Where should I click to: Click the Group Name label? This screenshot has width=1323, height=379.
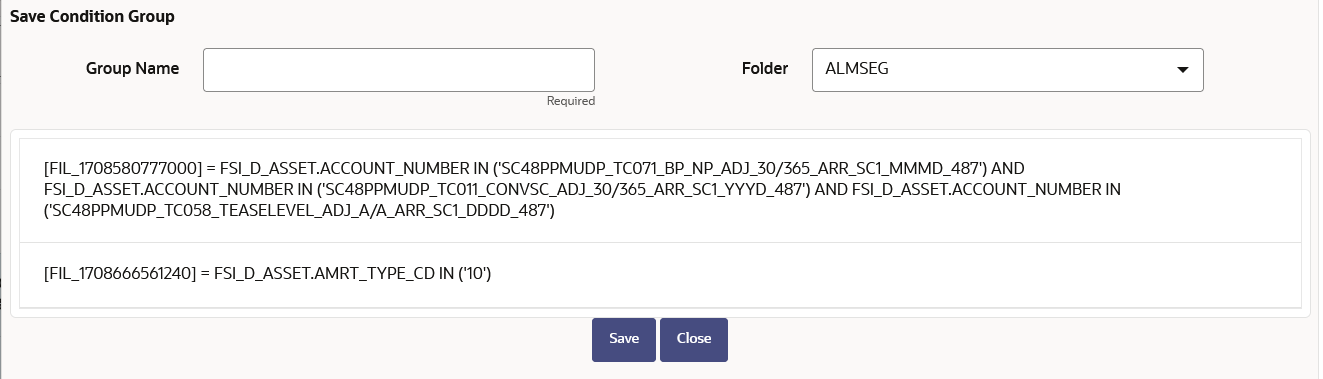tap(133, 69)
